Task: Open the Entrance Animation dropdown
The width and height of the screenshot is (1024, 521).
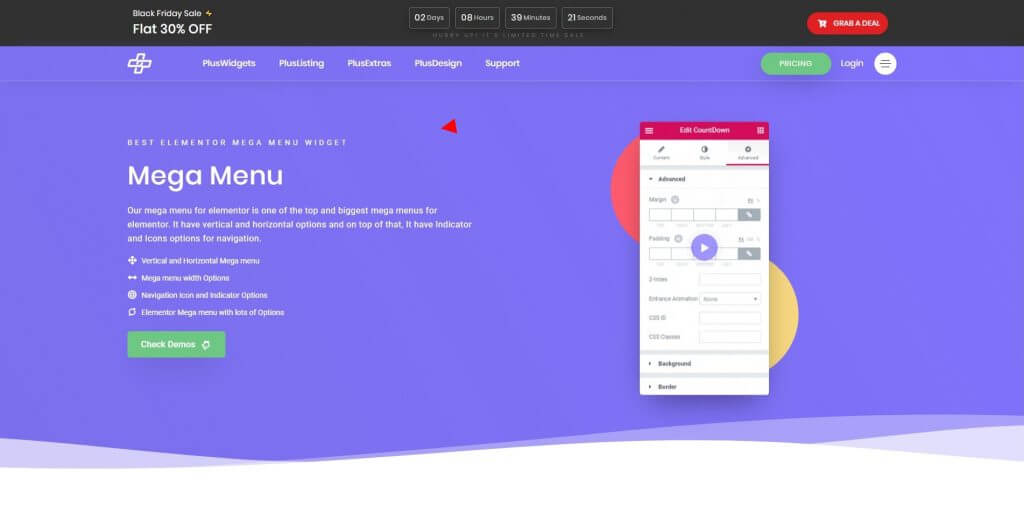Action: tap(729, 299)
